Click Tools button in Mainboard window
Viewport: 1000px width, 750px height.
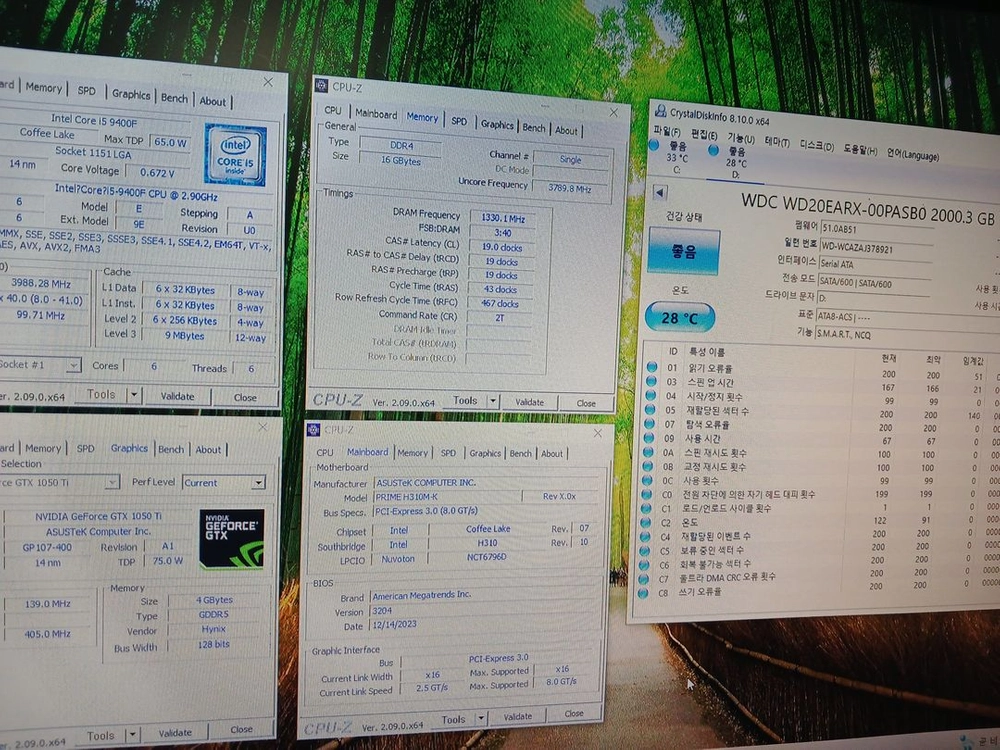453,719
